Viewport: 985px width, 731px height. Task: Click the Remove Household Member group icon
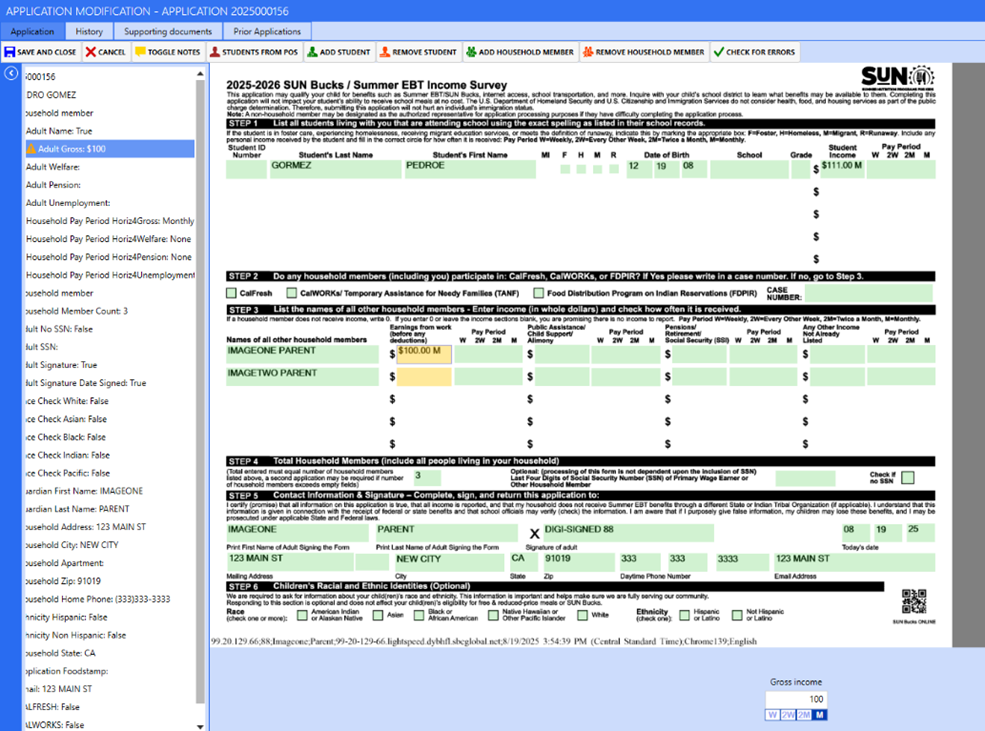(588, 52)
